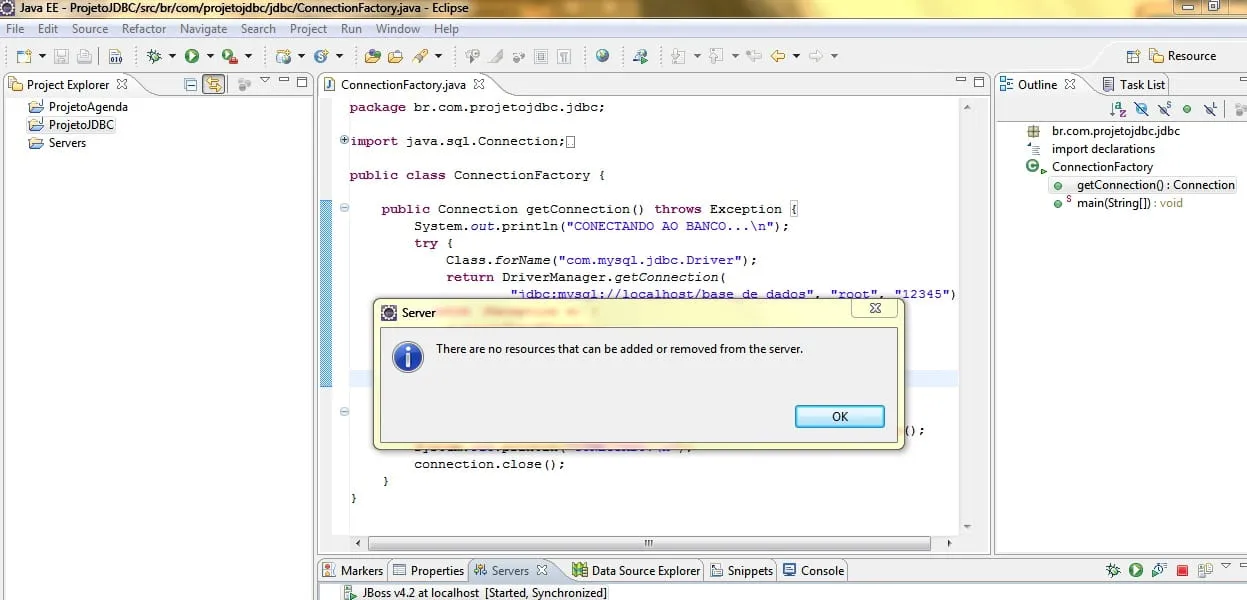Toggle Hide Fields in the Outline toolbar

point(1141,108)
